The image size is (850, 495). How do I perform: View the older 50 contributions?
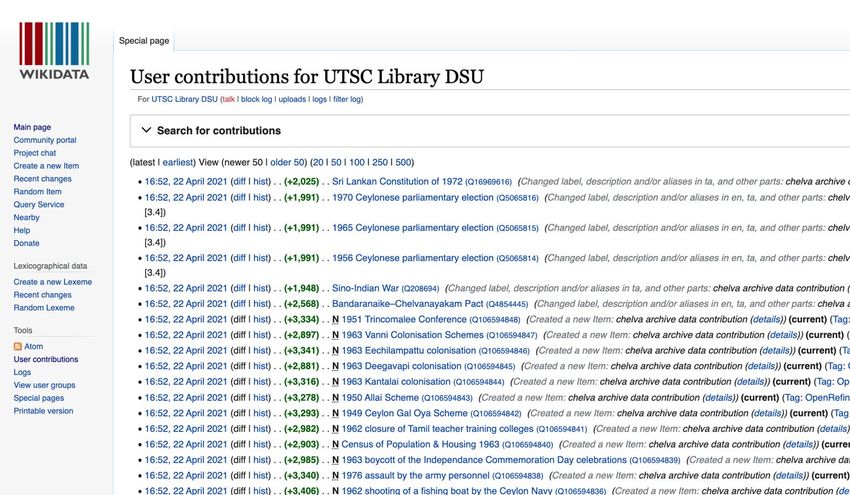pyautogui.click(x=288, y=162)
